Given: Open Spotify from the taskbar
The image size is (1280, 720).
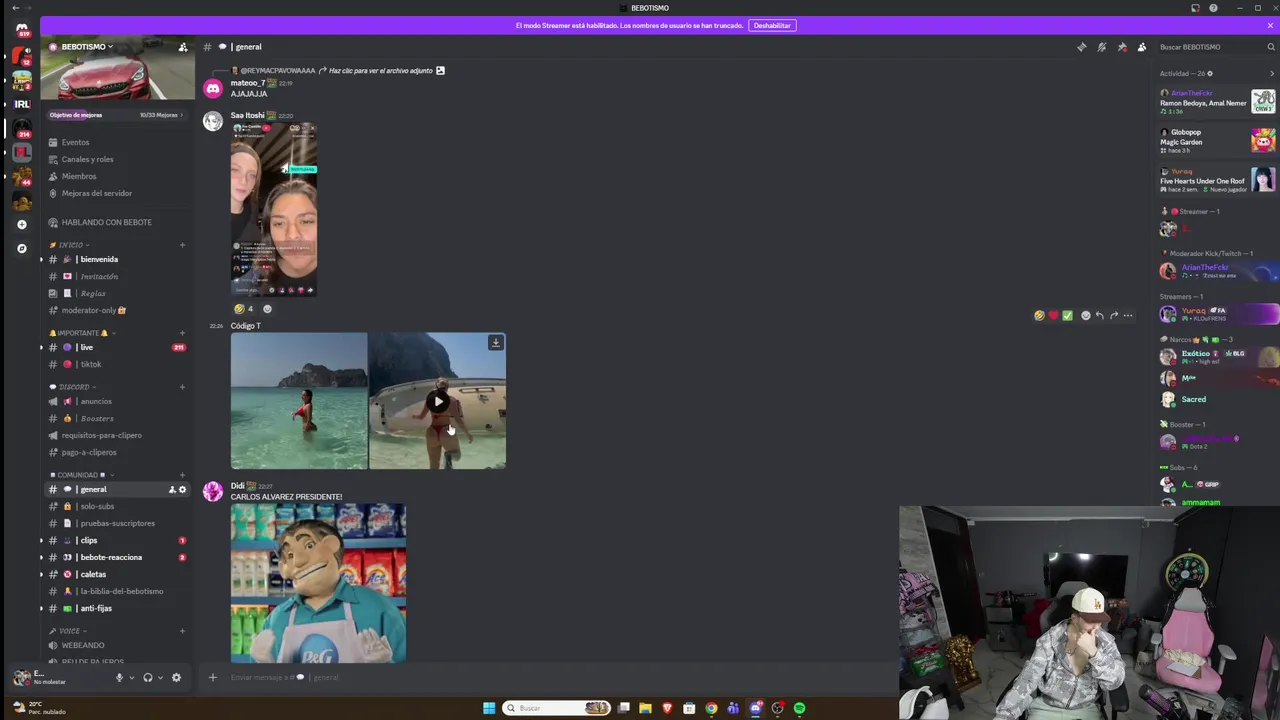Looking at the screenshot, I should [x=799, y=708].
